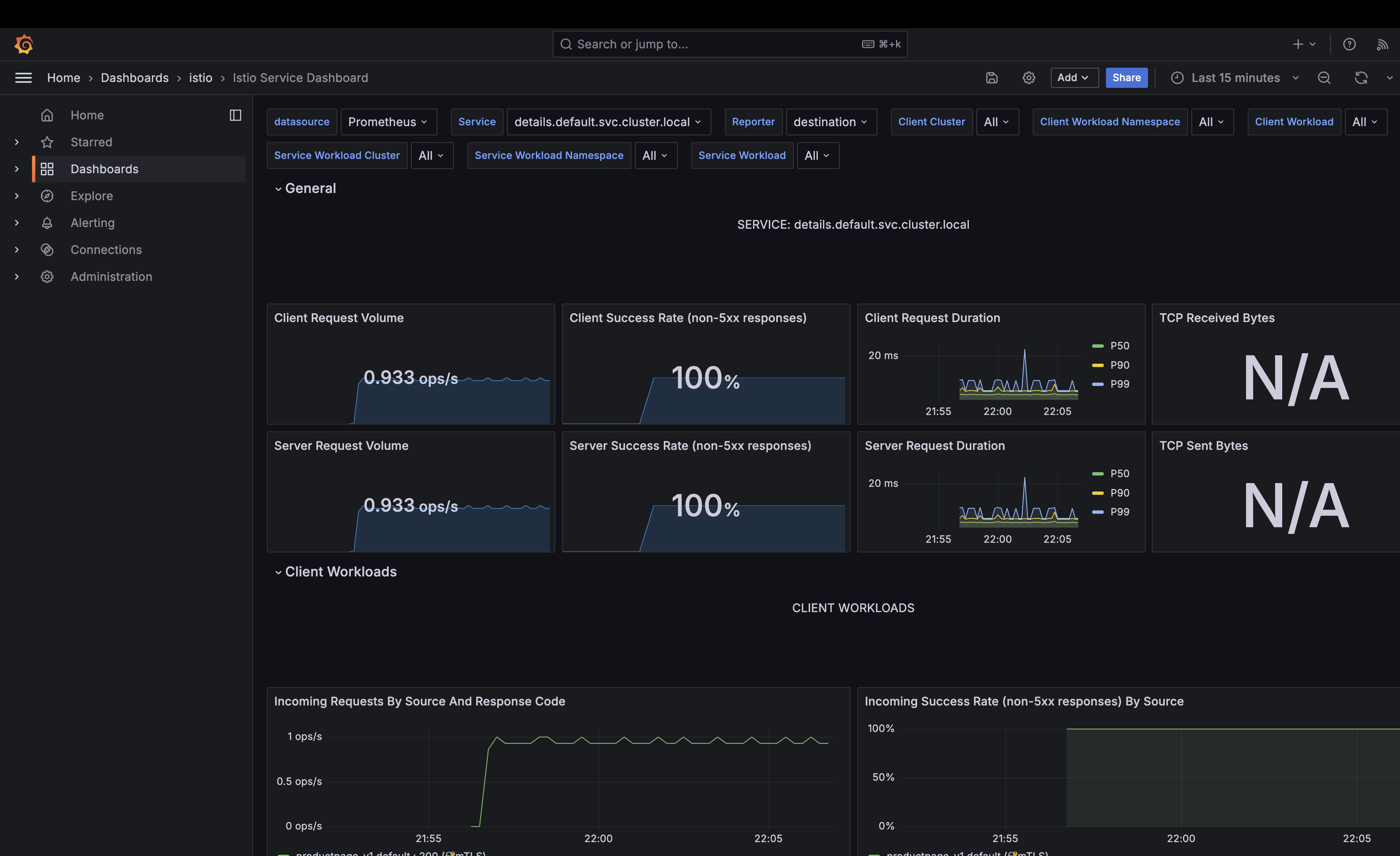Click the Home house icon in sidebar
The image size is (1400, 856).
[x=47, y=115]
